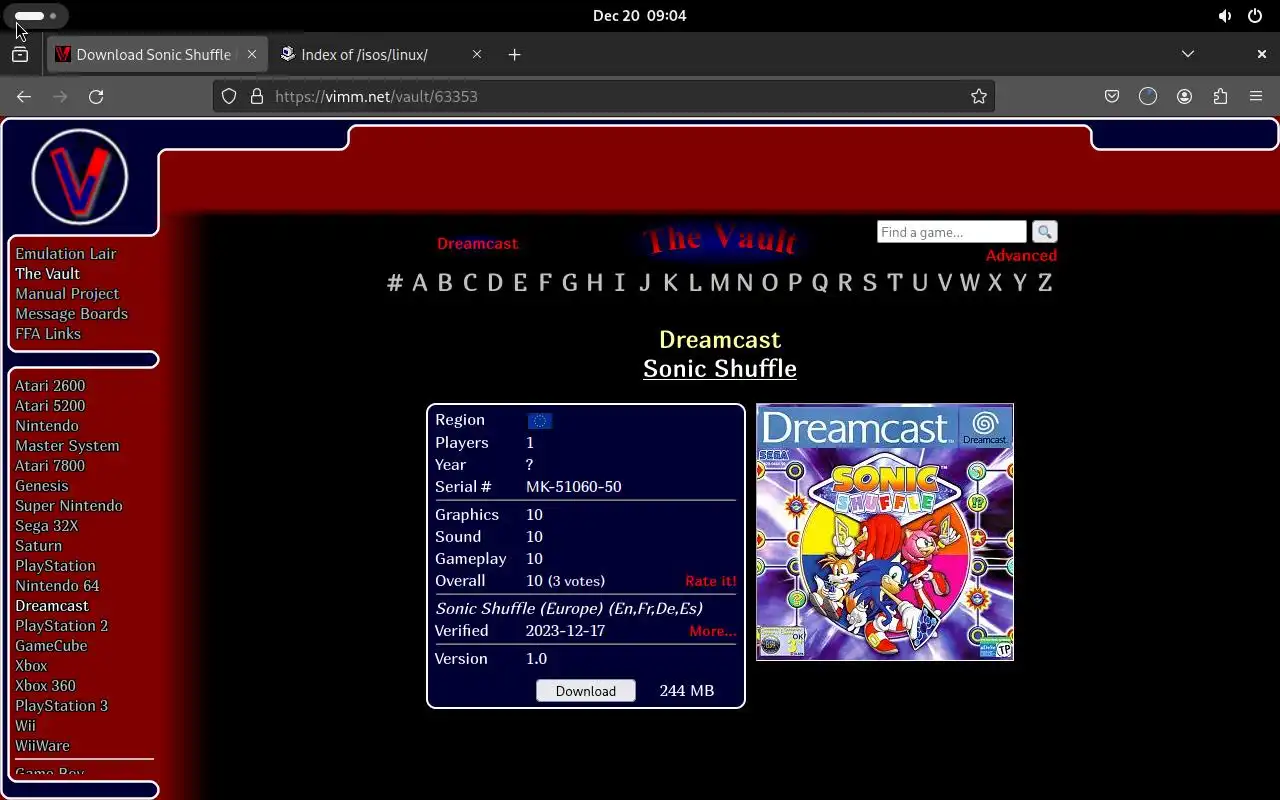Open Emulation Lair in sidebar

pos(66,254)
